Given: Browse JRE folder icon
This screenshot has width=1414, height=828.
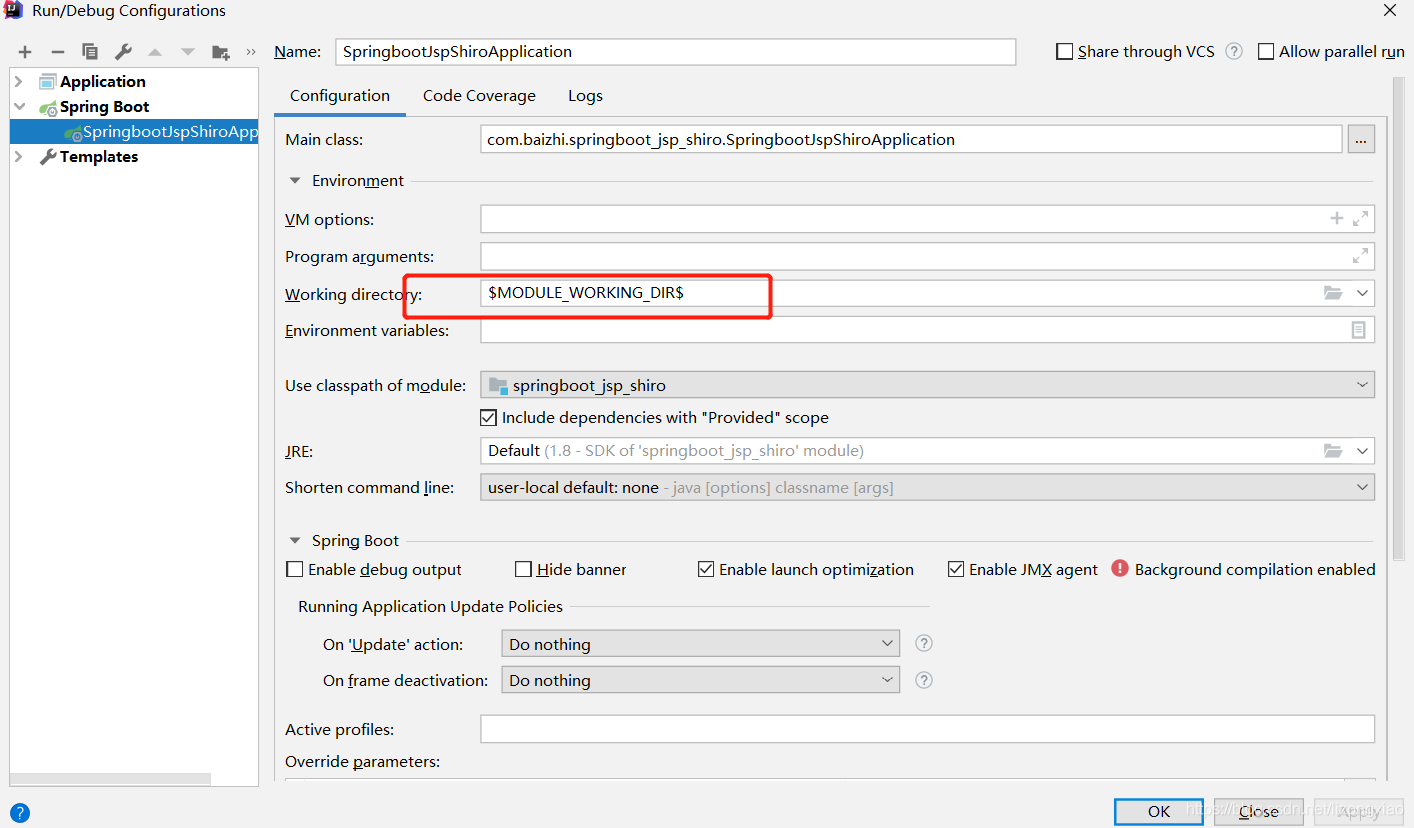Looking at the screenshot, I should pyautogui.click(x=1333, y=451).
